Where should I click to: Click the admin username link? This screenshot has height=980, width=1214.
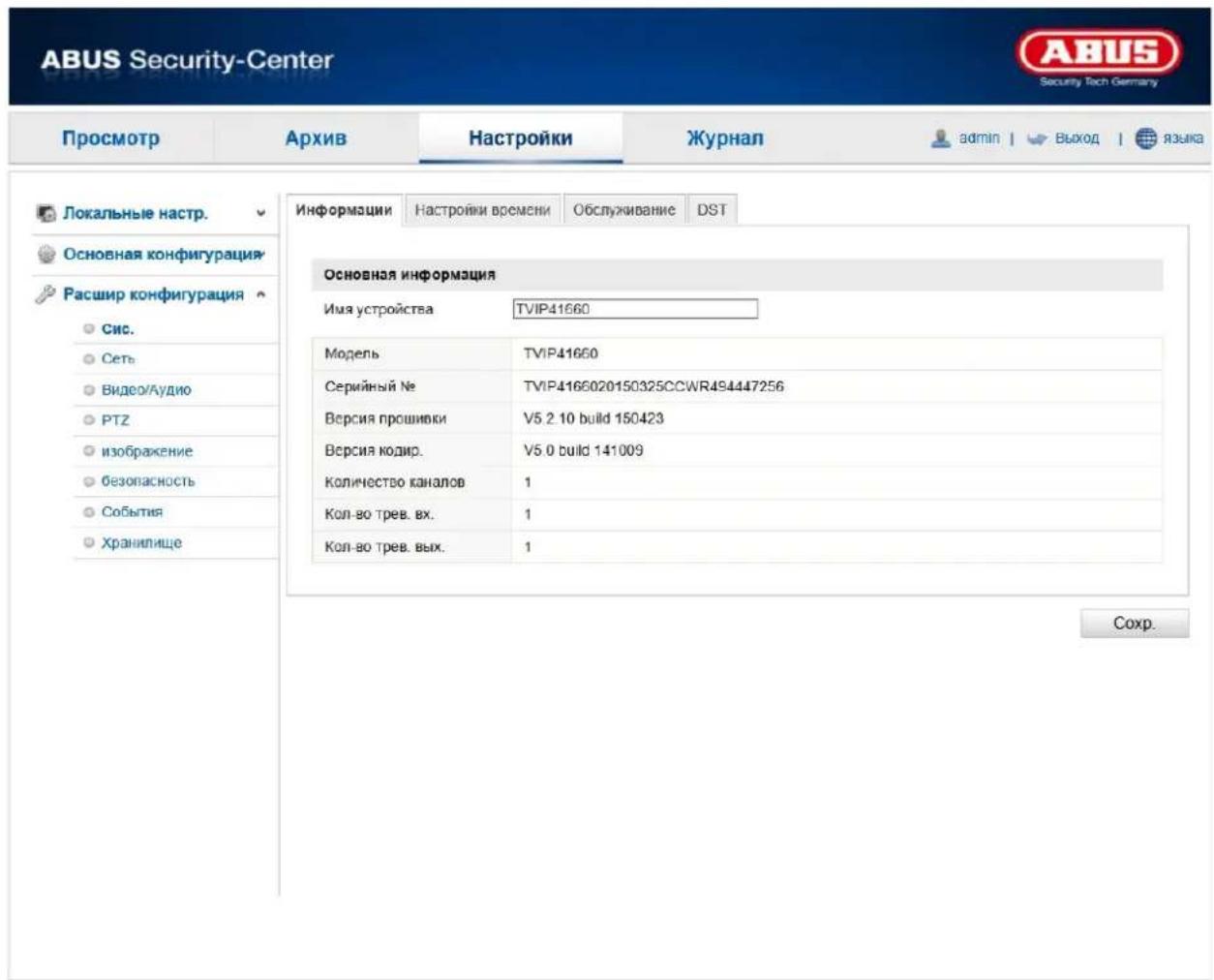[x=979, y=138]
